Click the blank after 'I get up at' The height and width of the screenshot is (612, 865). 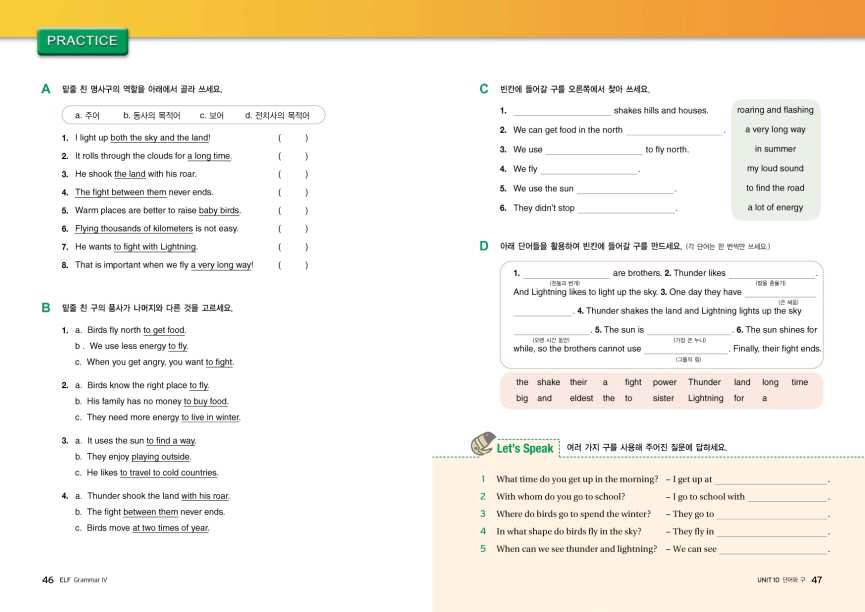(x=771, y=481)
